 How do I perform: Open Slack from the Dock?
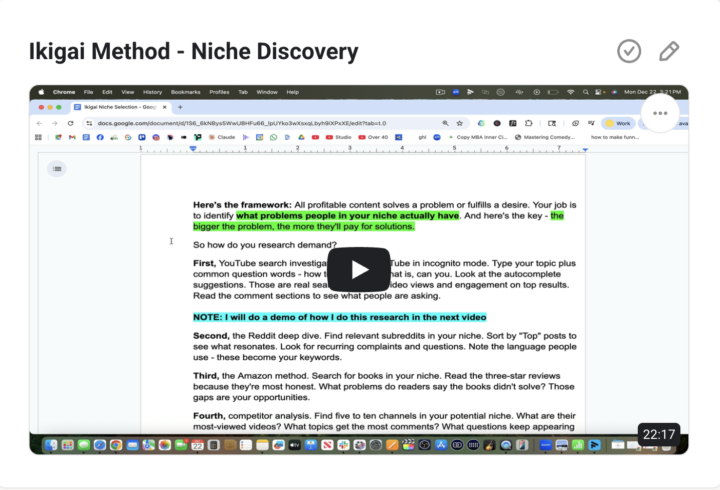pyautogui.click(x=343, y=445)
